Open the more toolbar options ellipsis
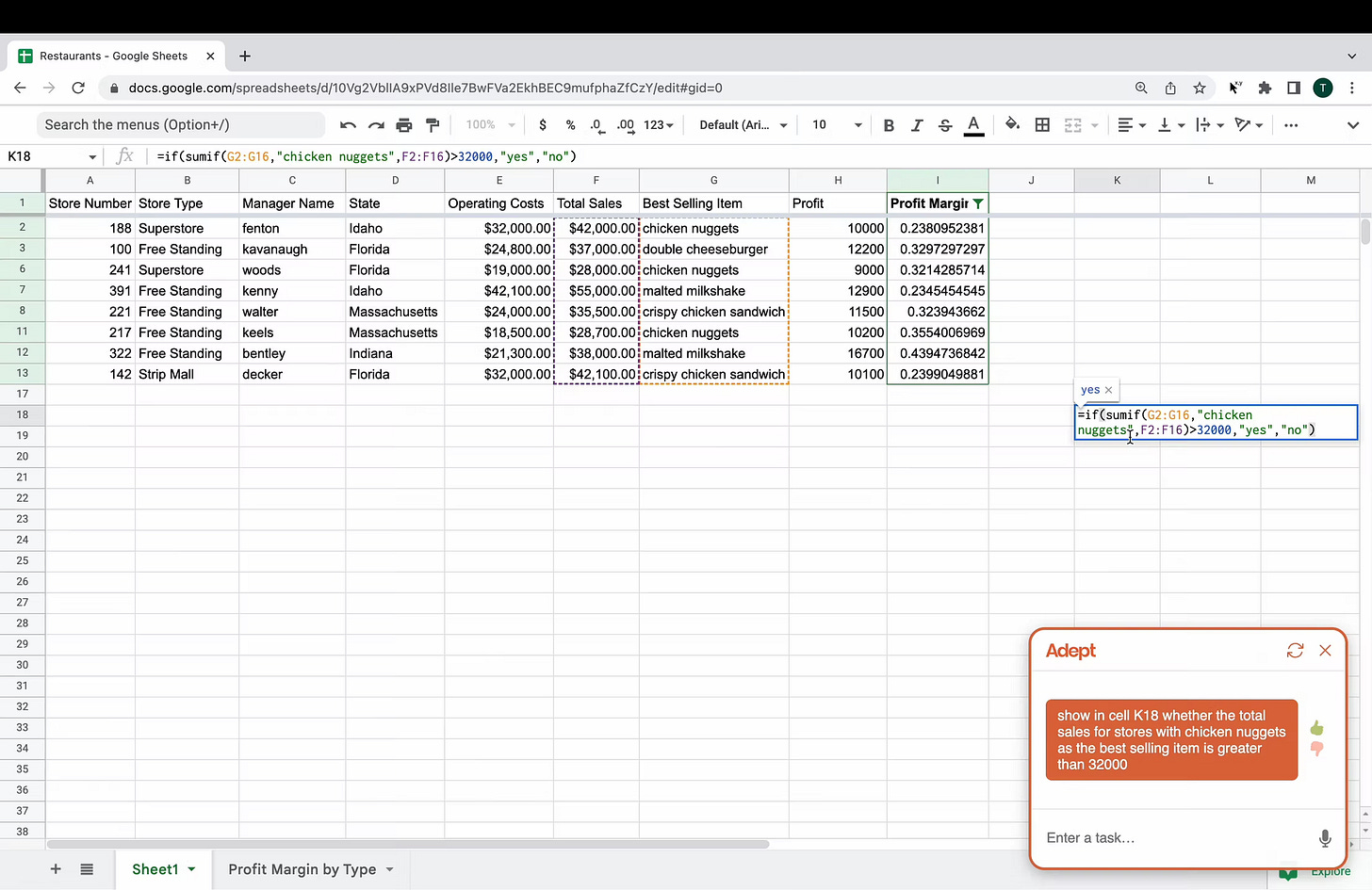Image resolution: width=1372 pixels, height=890 pixels. [x=1291, y=124]
